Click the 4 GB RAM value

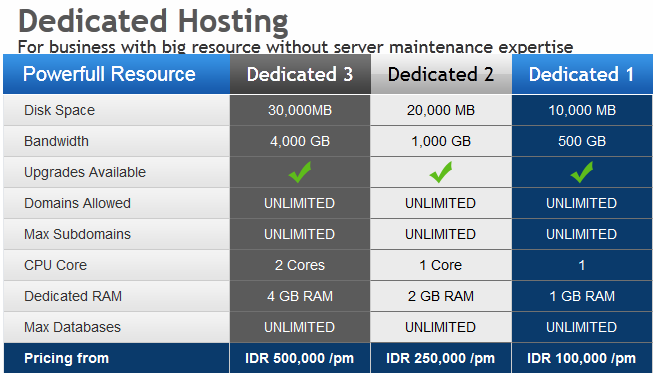click(300, 296)
